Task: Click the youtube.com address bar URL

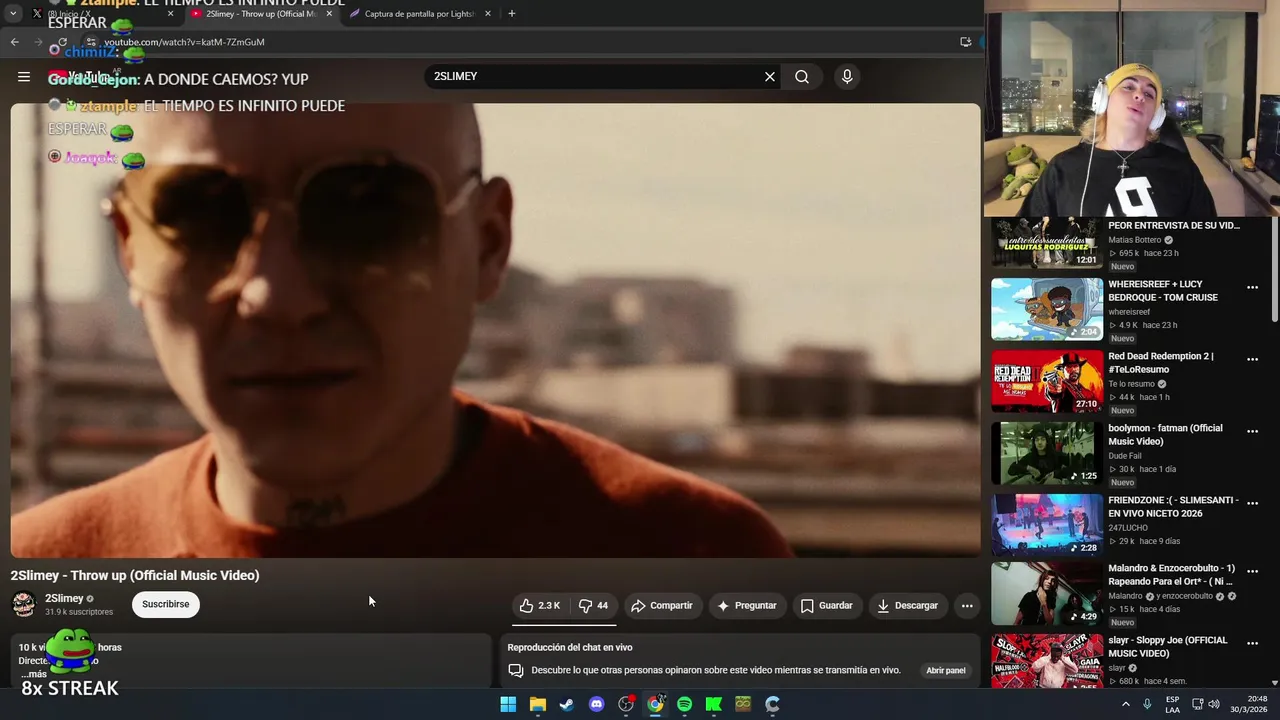Action: pyautogui.click(x=184, y=42)
